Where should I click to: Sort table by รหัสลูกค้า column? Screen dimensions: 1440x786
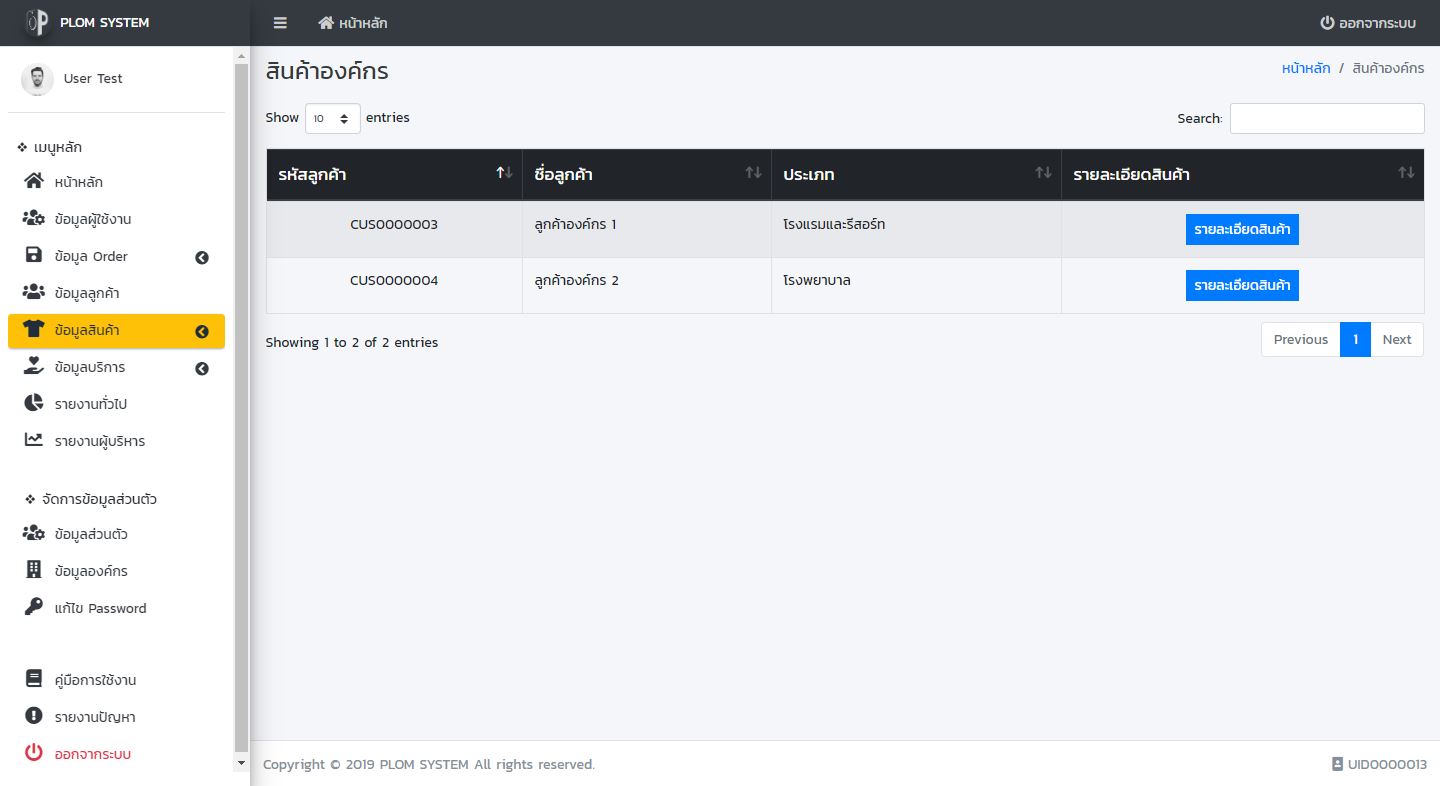click(x=394, y=174)
